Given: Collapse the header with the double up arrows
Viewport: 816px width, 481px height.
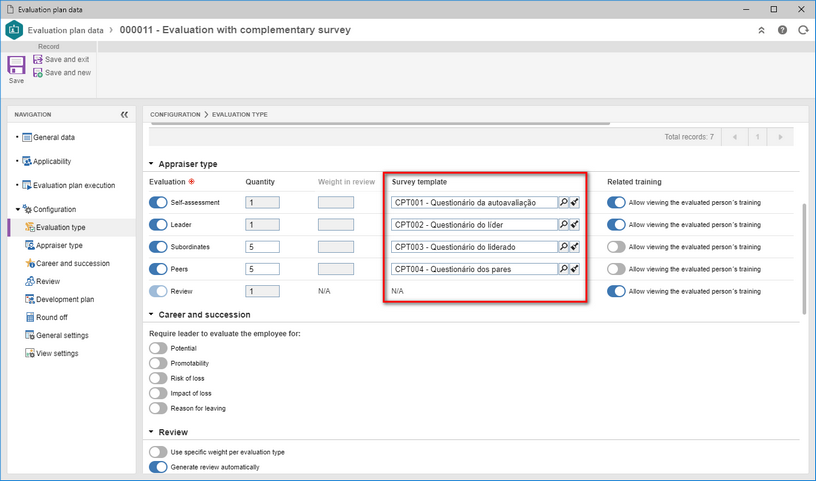Looking at the screenshot, I should [761, 30].
